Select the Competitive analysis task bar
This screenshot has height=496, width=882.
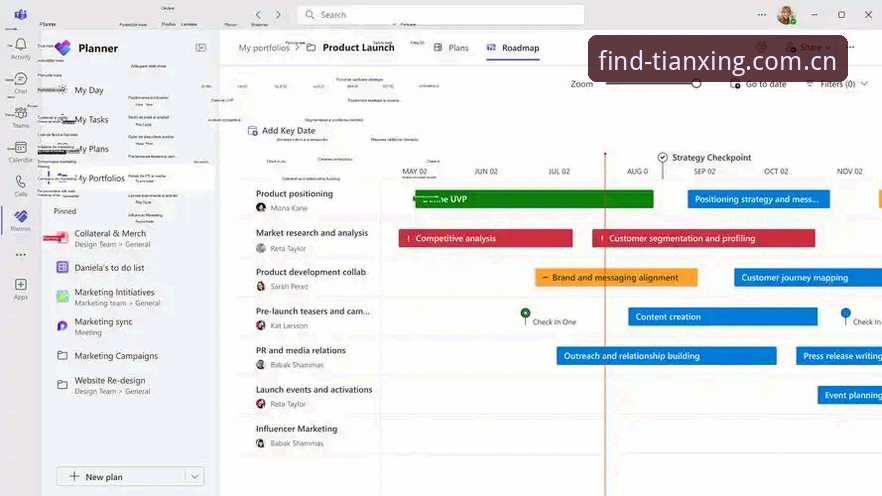coord(485,238)
